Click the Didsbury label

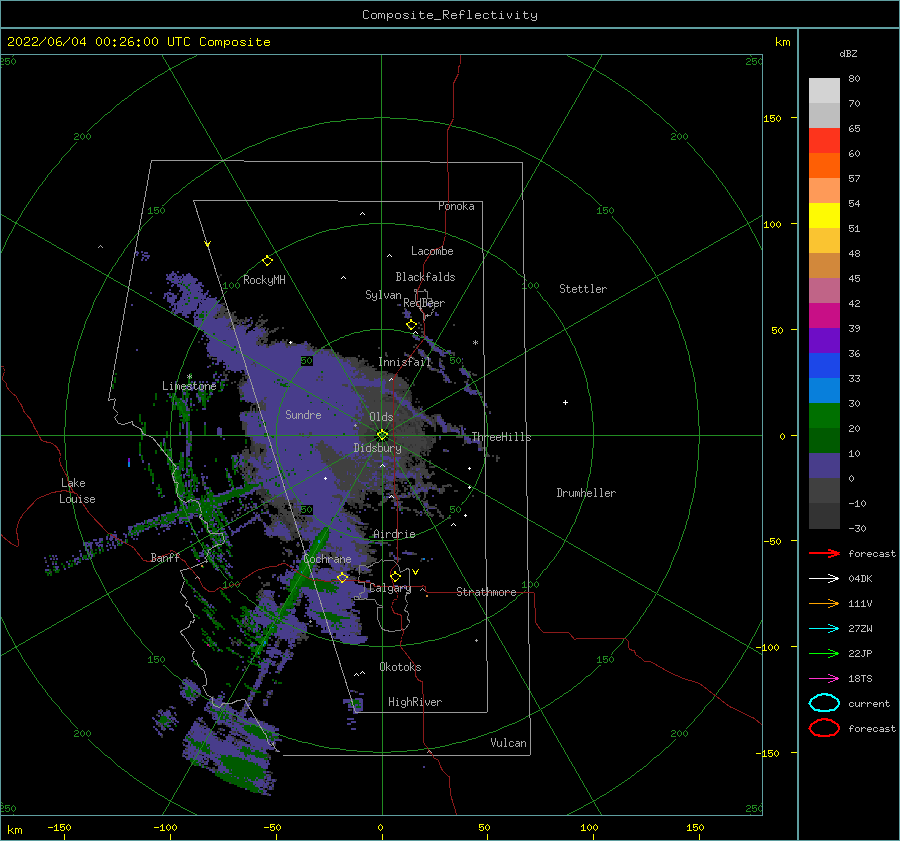coord(377,448)
